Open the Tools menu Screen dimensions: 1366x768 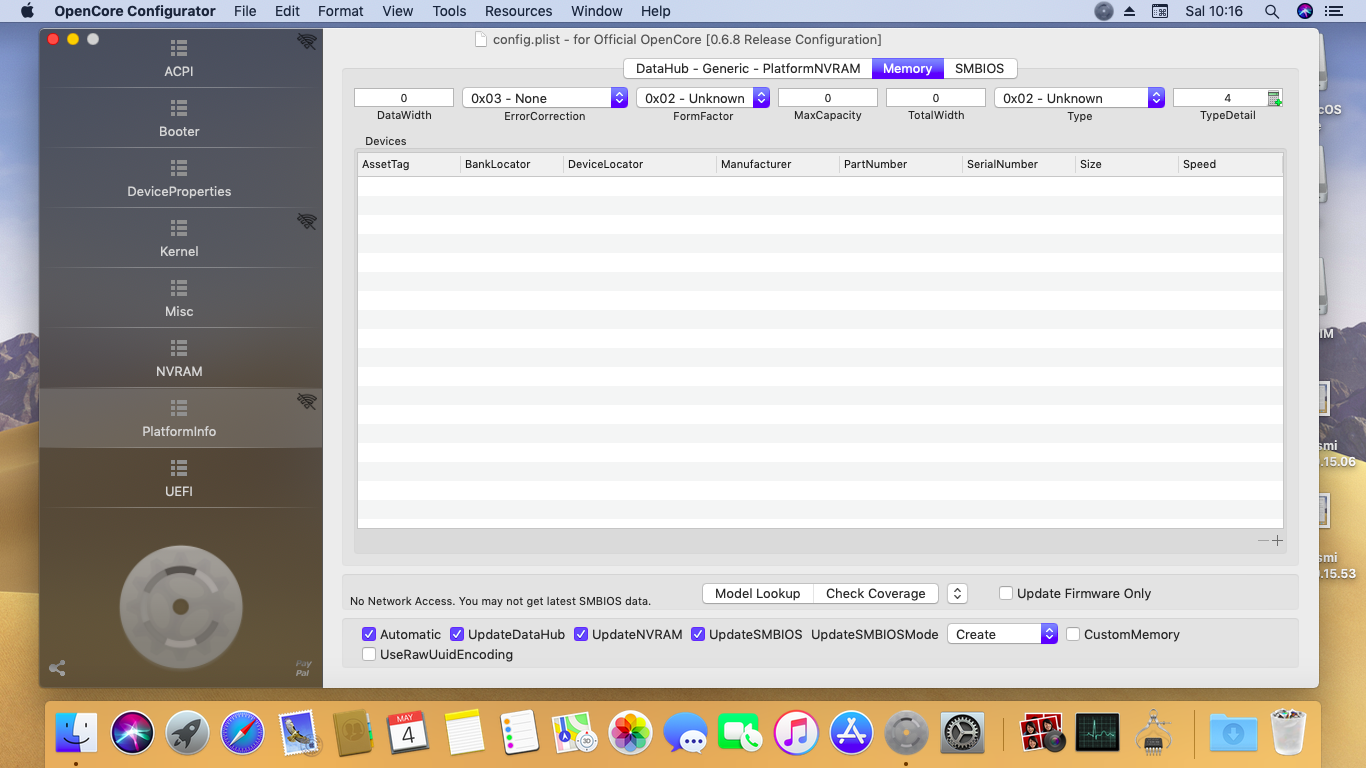click(x=449, y=11)
